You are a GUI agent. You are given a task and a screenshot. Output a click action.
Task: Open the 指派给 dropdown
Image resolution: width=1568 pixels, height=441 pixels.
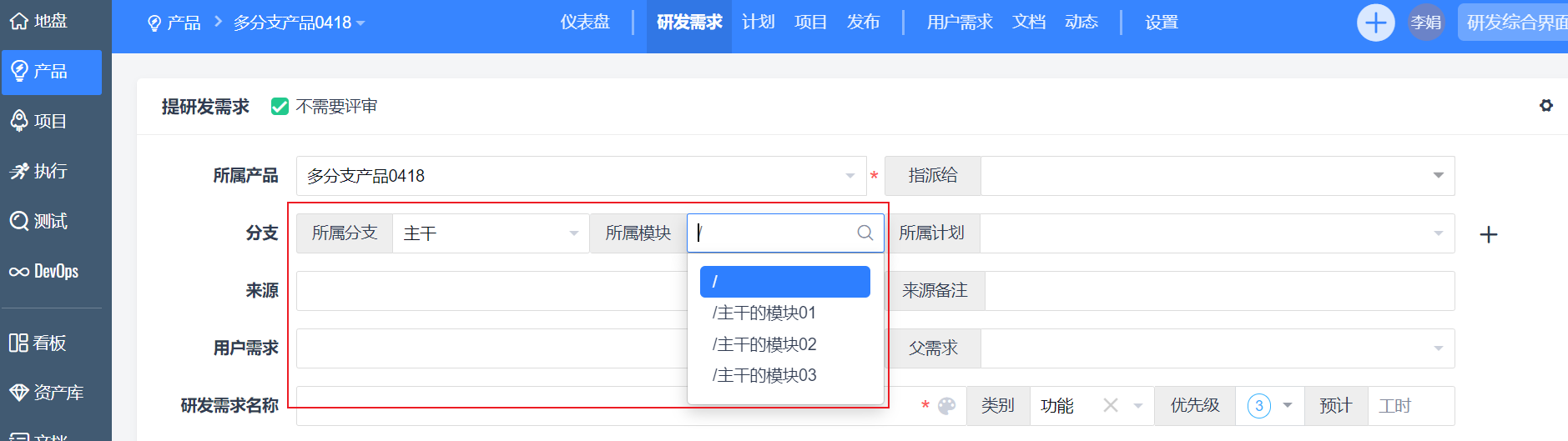click(1217, 176)
